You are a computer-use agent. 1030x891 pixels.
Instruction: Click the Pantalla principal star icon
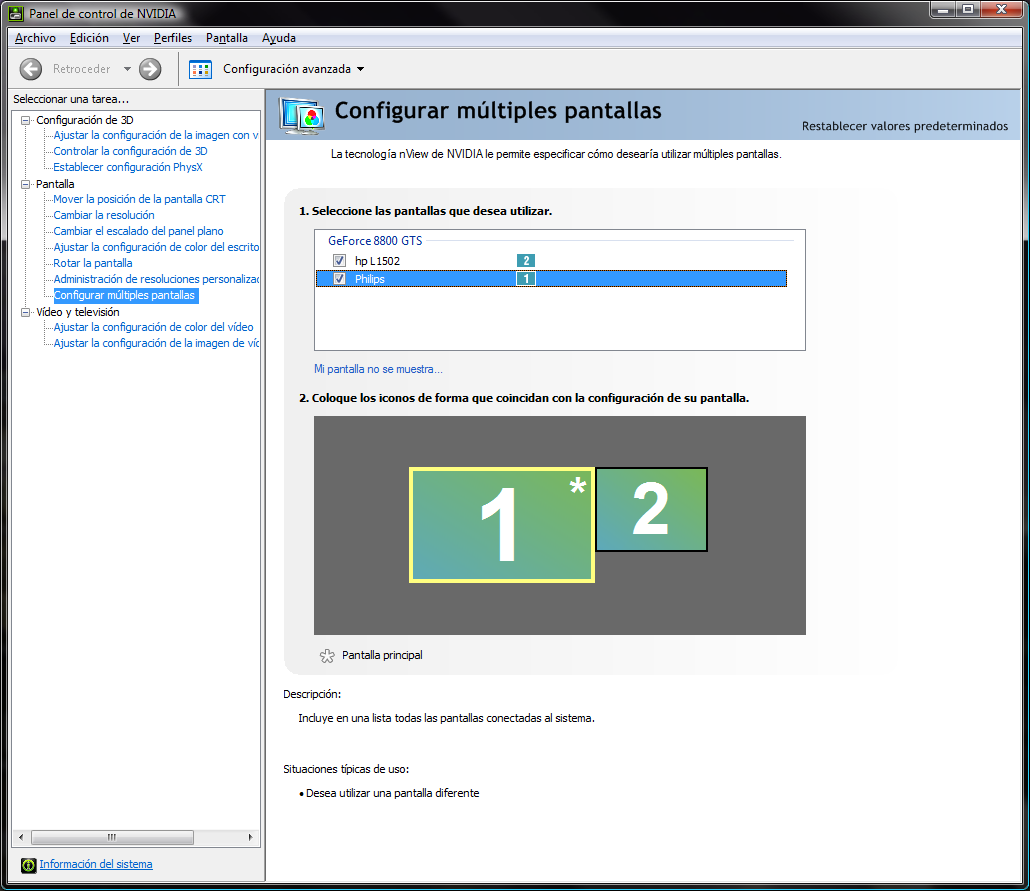(327, 656)
